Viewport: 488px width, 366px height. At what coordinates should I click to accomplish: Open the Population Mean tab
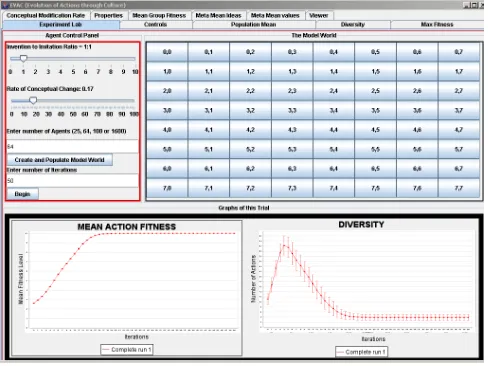[253, 24]
